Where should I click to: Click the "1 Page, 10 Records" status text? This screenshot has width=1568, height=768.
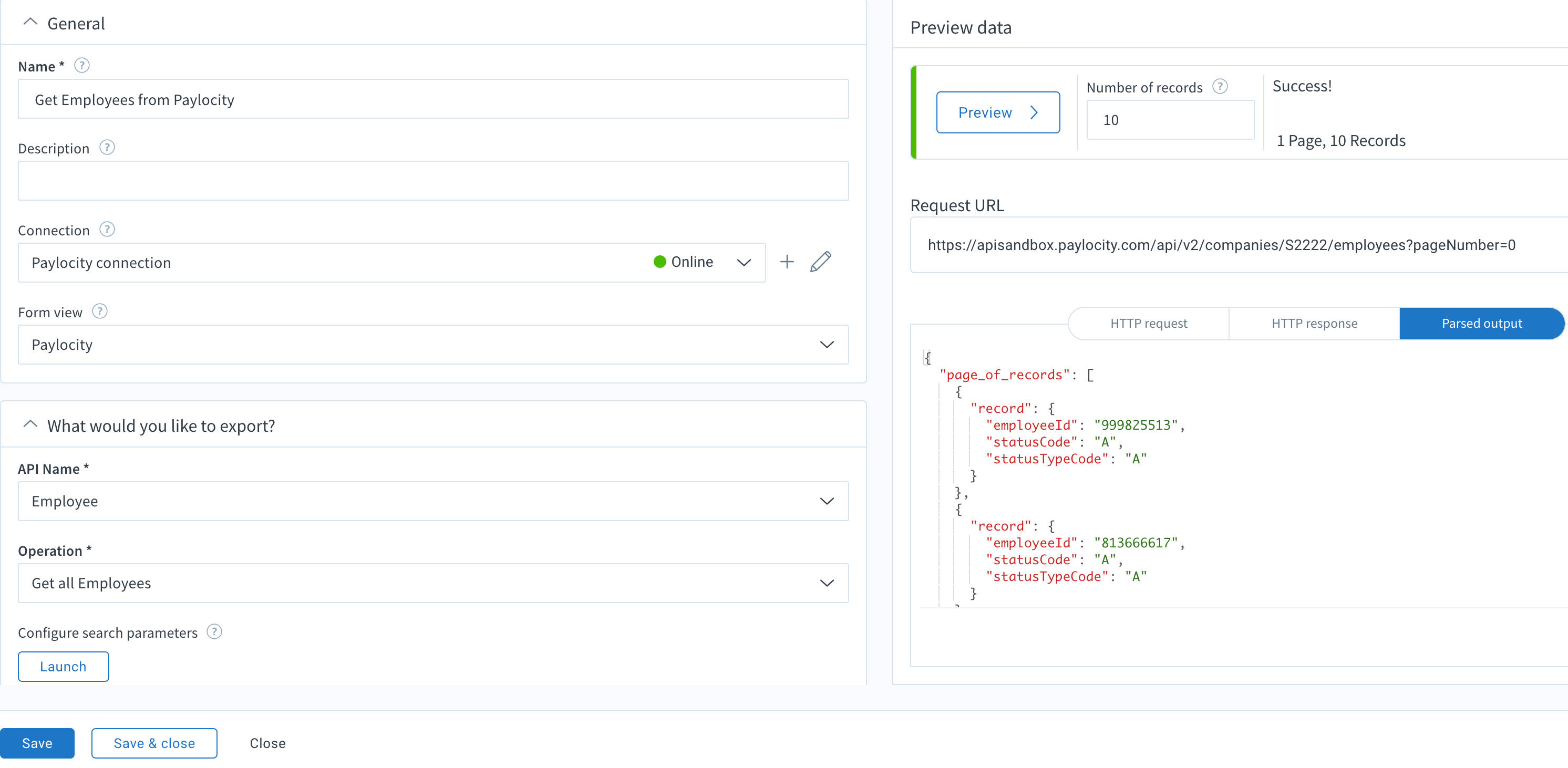tap(1341, 141)
